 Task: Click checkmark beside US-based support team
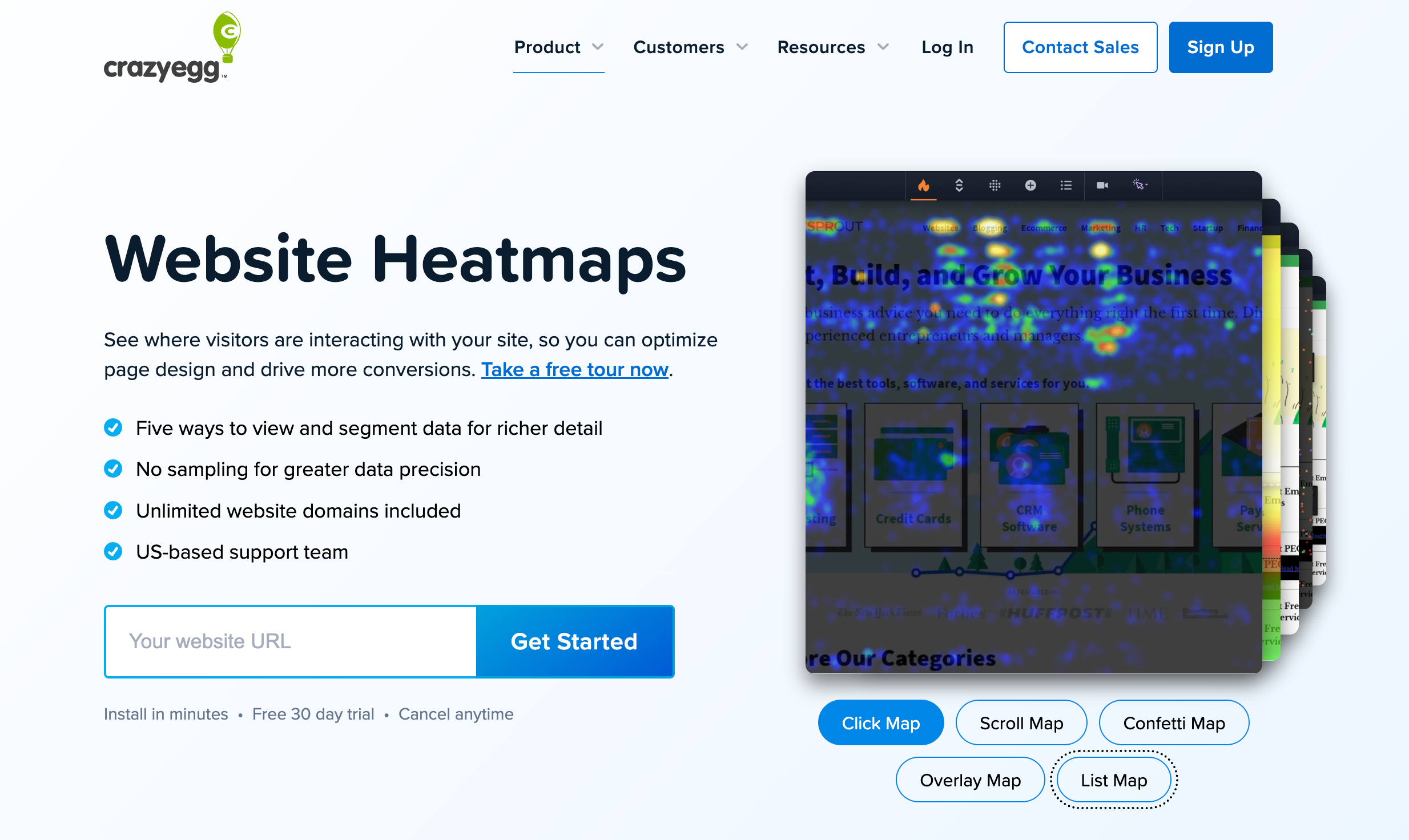(x=113, y=552)
